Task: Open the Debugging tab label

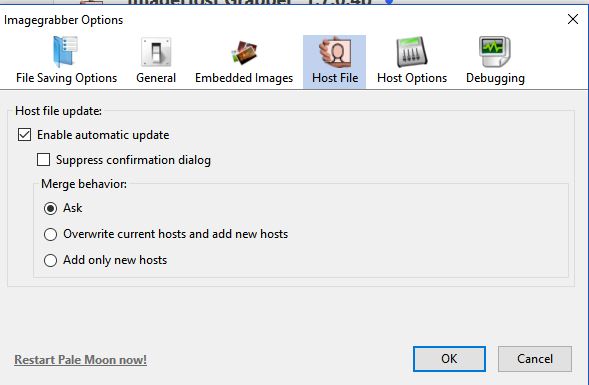Action: (495, 78)
